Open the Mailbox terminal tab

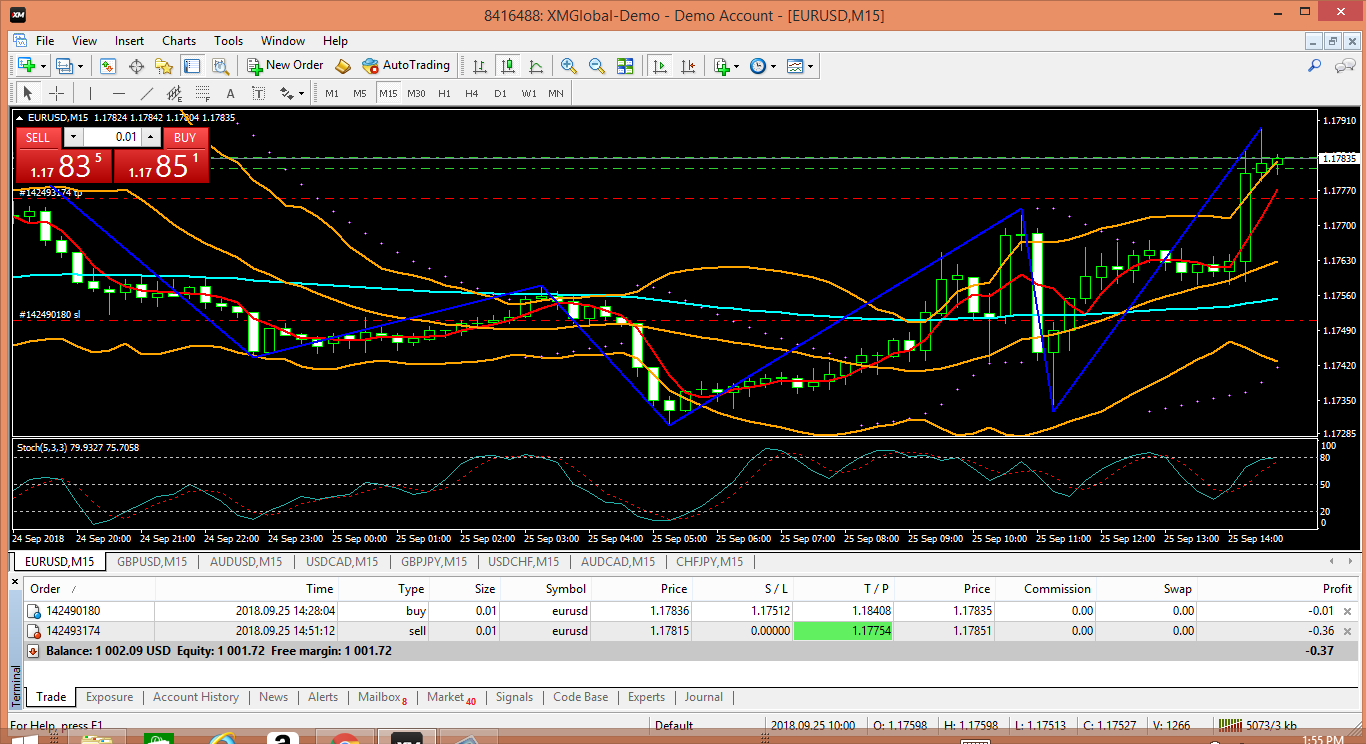[x=383, y=697]
